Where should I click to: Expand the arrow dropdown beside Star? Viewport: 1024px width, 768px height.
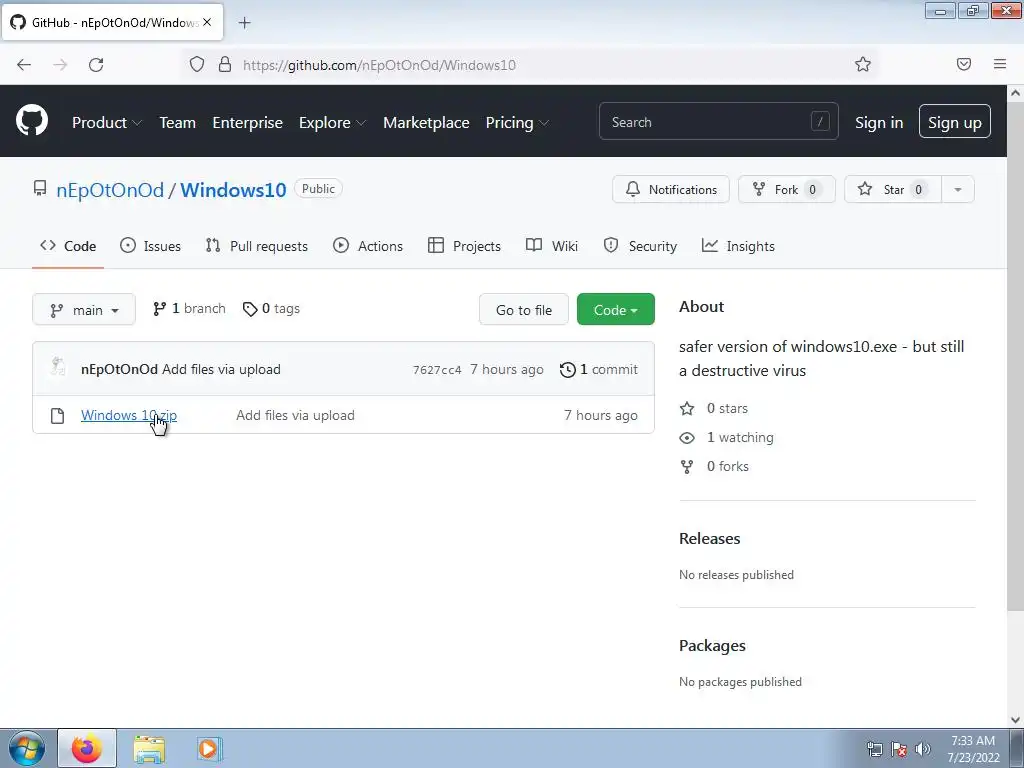[x=957, y=189]
